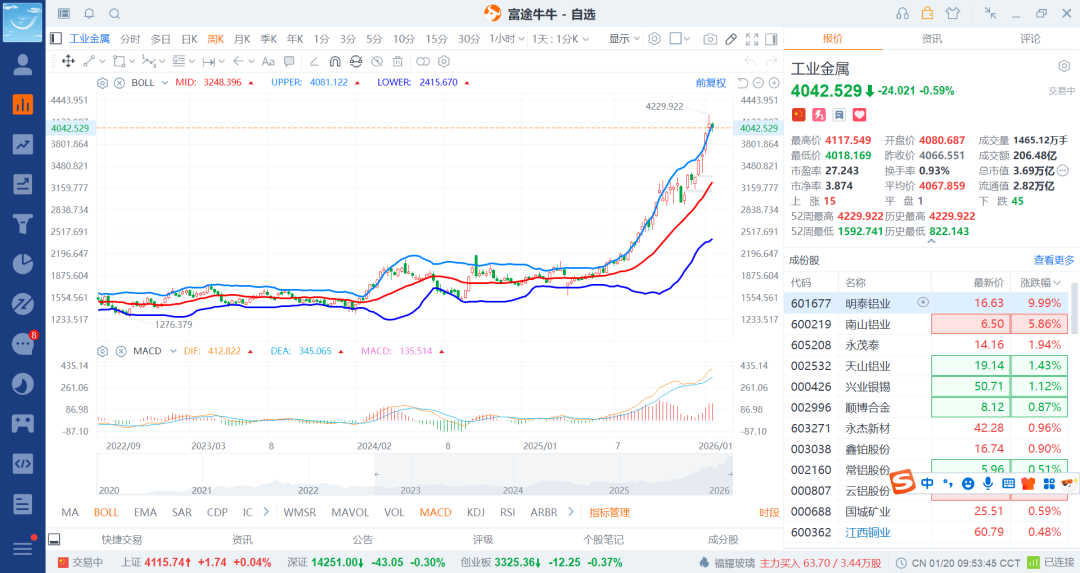
Task: Remove the BOLL indicator with X icon
Action: coord(119,82)
